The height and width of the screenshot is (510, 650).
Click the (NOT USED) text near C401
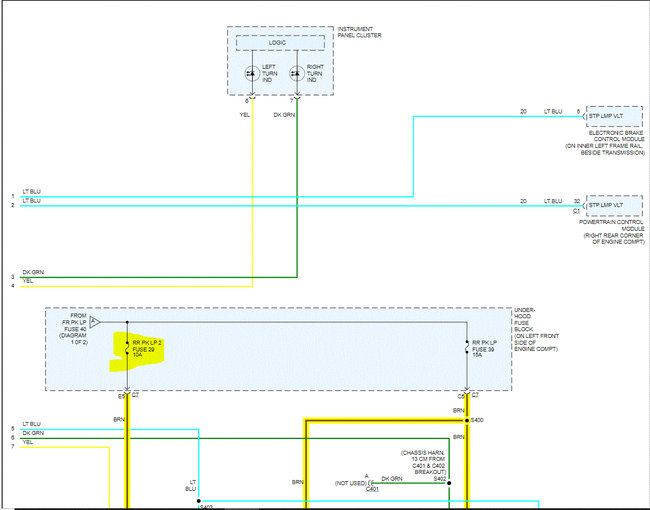pos(350,483)
